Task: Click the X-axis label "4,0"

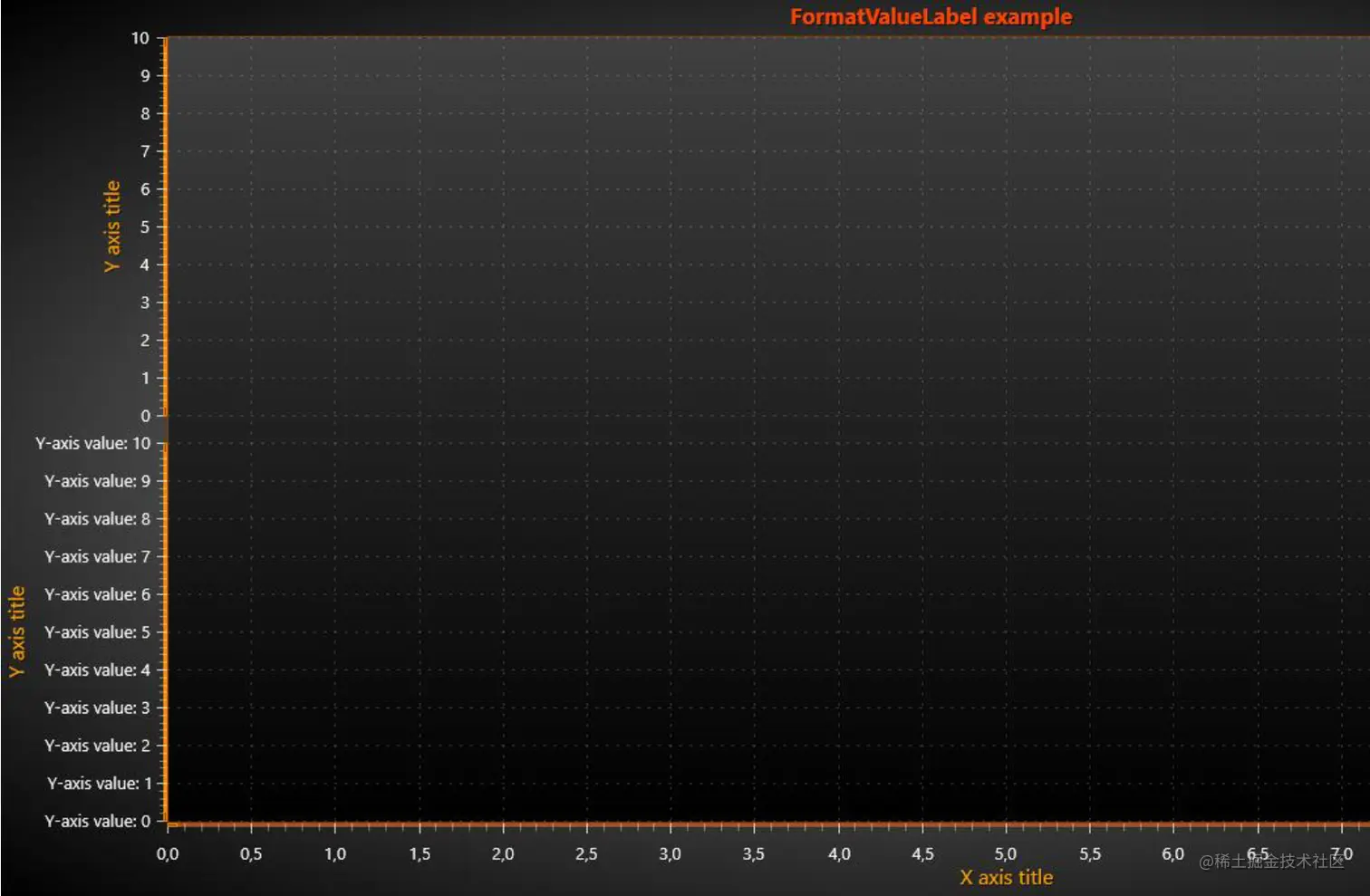Action: pos(839,854)
